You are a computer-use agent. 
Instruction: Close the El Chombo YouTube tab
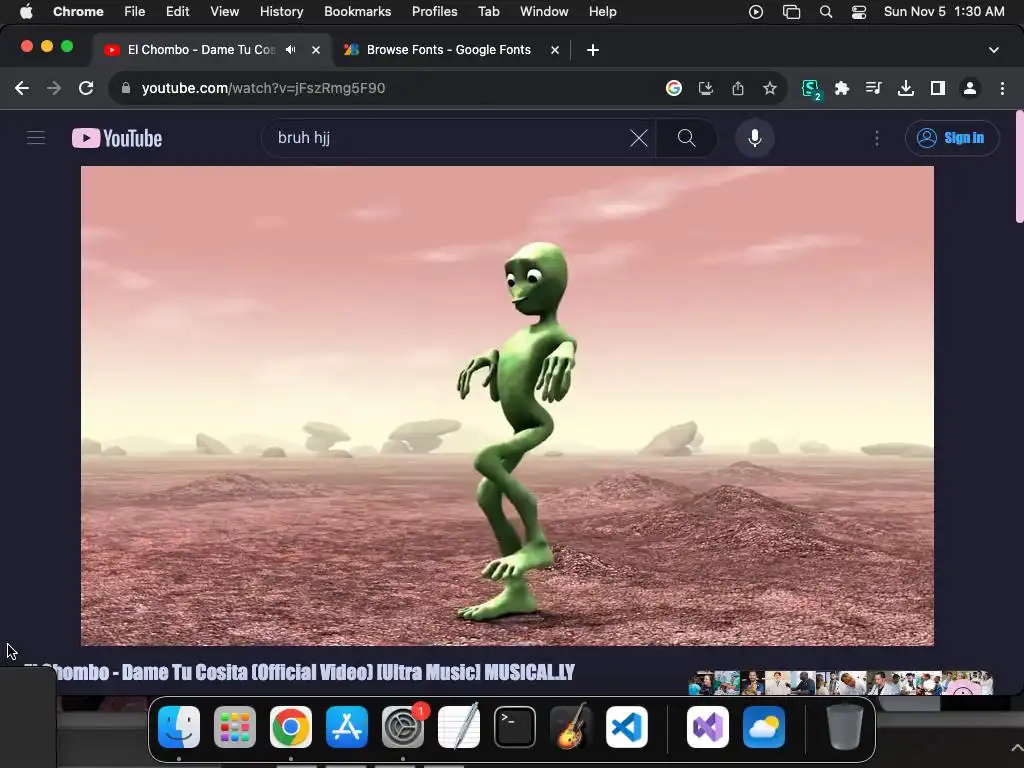tap(316, 50)
